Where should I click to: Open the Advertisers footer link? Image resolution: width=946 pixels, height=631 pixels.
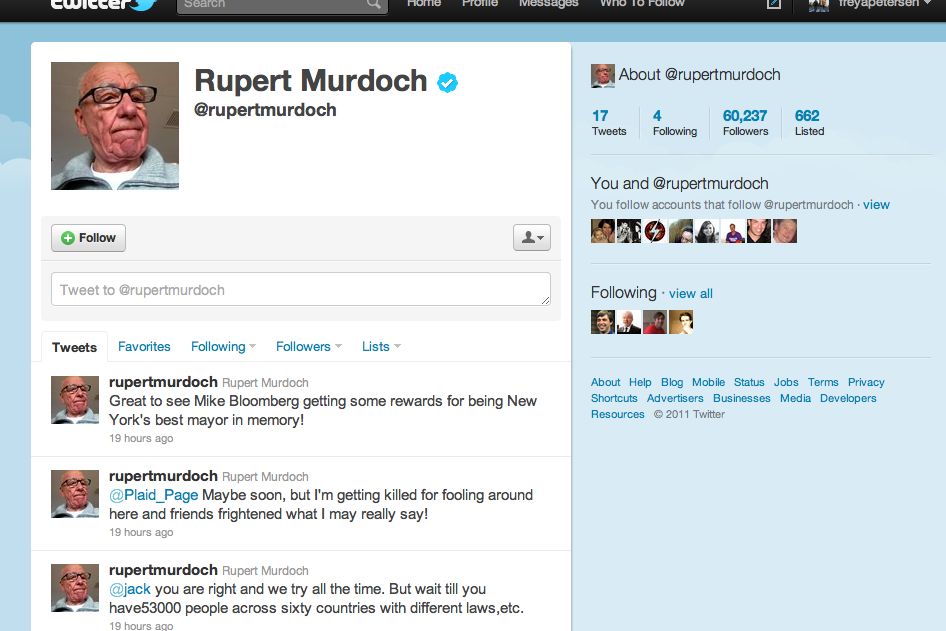(x=675, y=398)
